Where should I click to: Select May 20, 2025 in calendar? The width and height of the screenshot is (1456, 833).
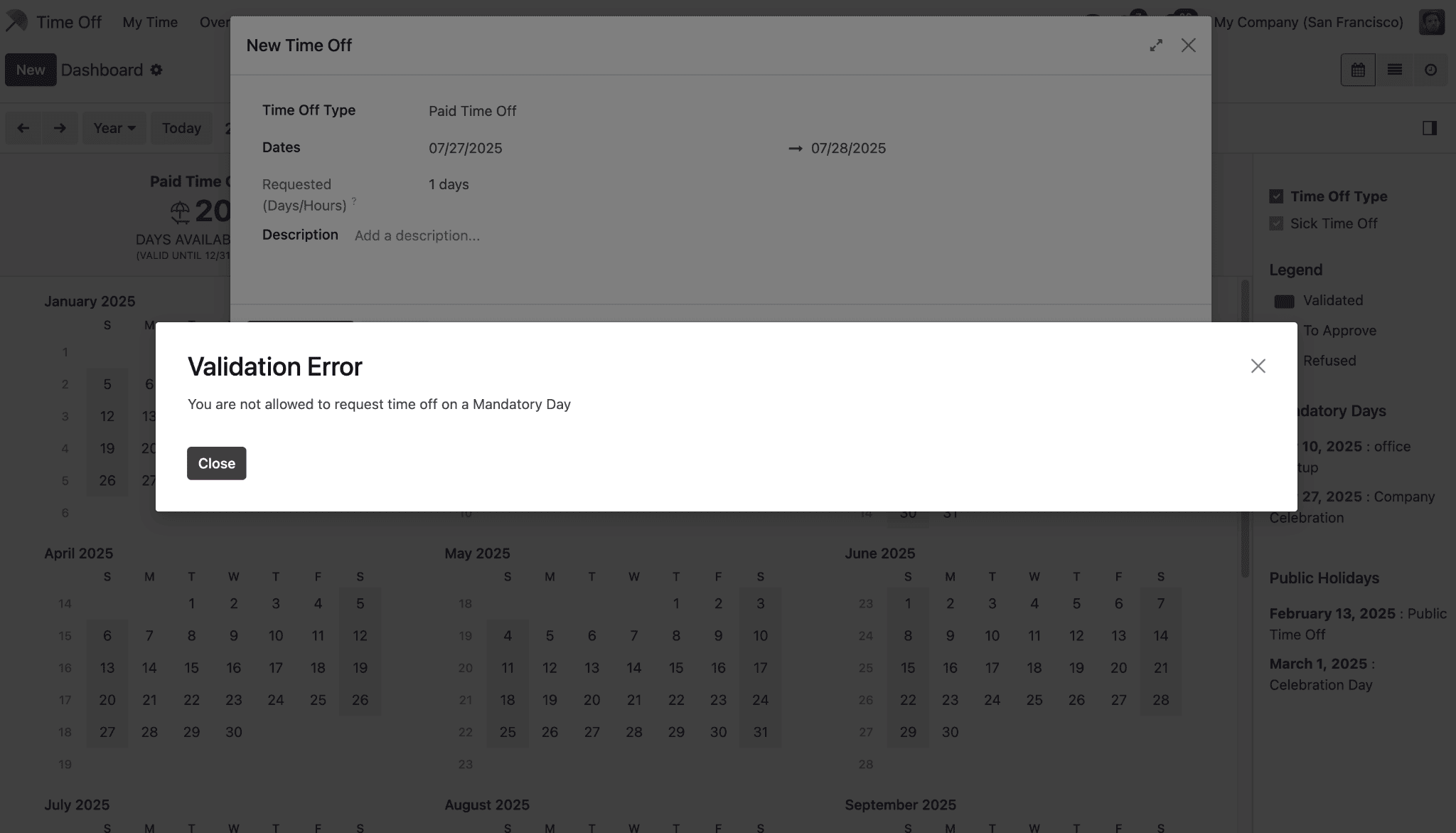(x=591, y=700)
